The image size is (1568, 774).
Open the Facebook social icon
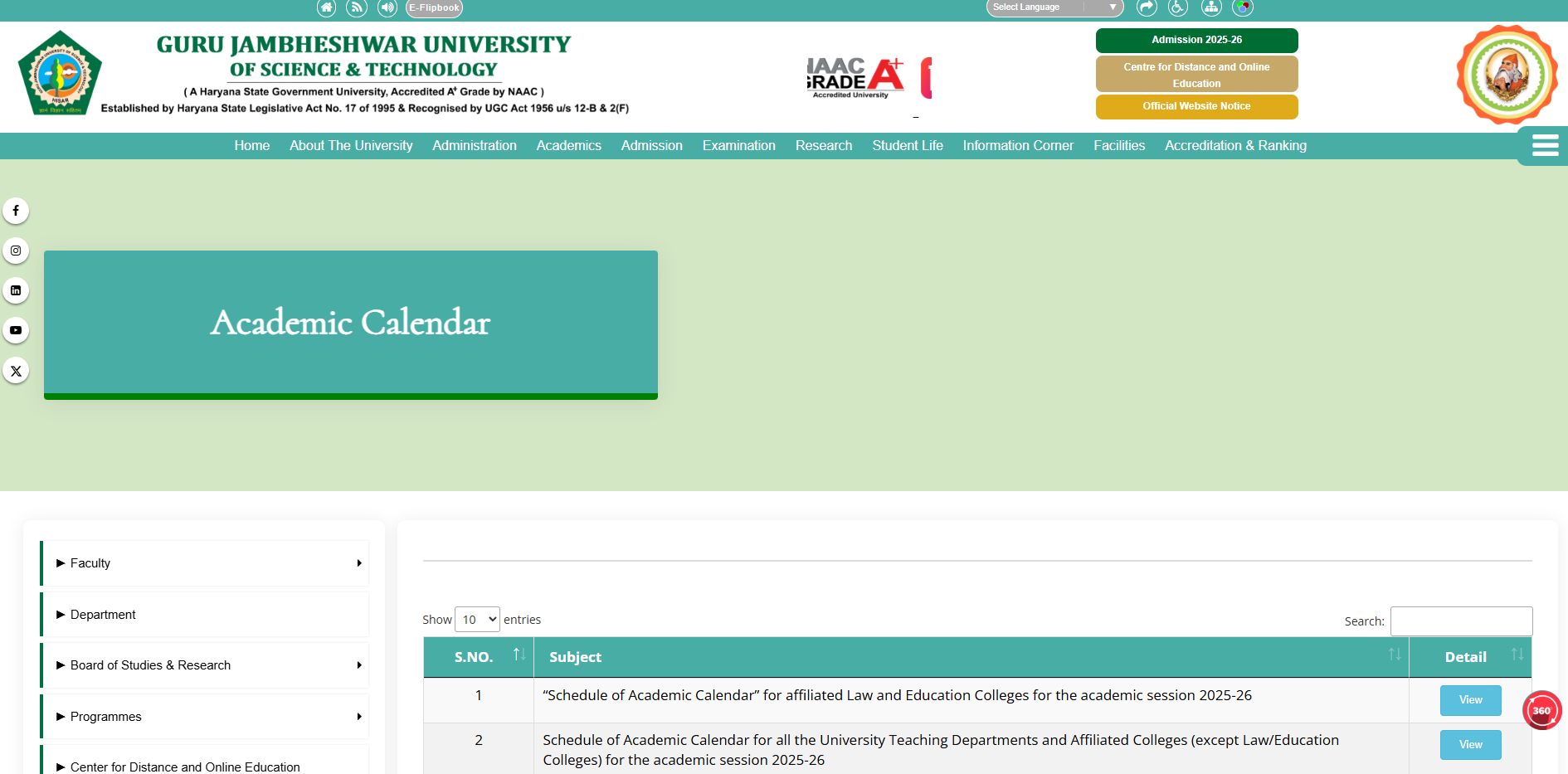(x=16, y=211)
